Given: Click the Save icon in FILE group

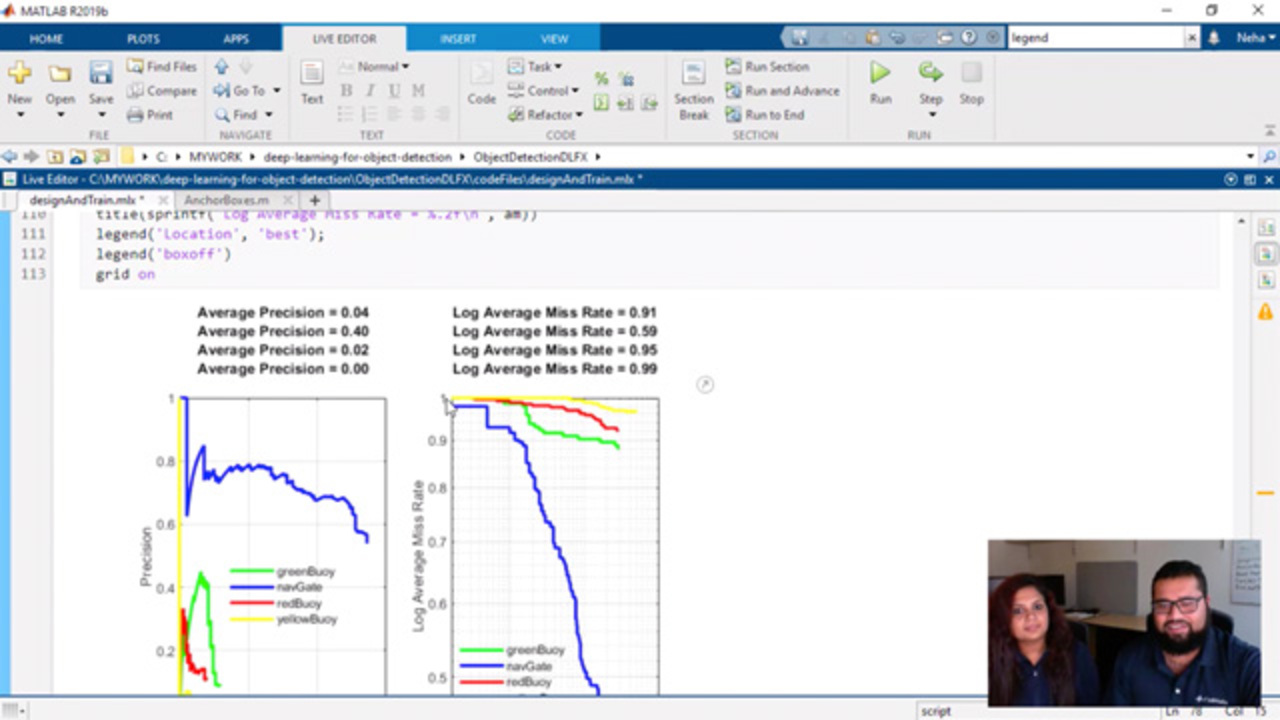Looking at the screenshot, I should (101, 73).
